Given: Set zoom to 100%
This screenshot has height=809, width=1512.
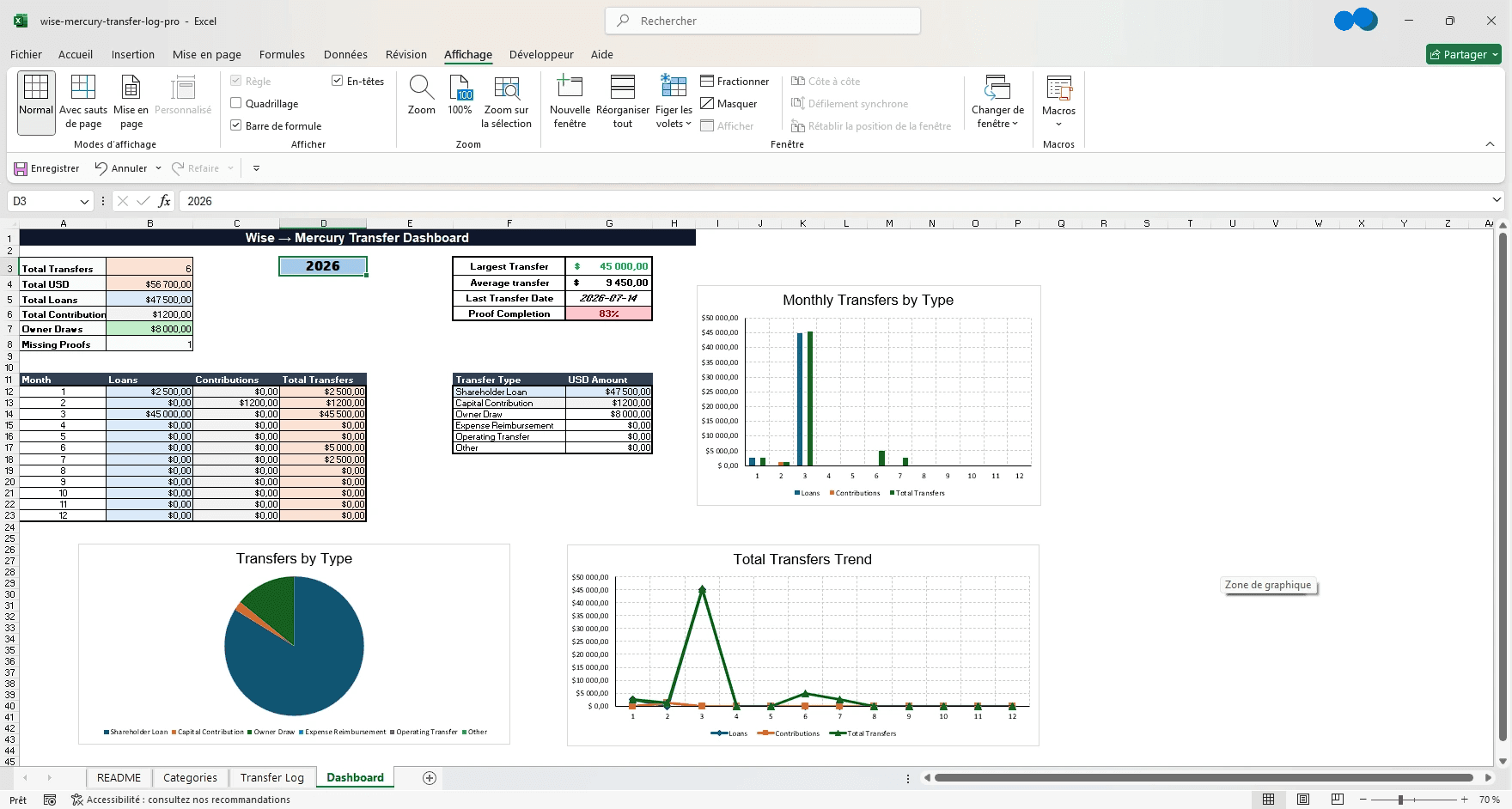Looking at the screenshot, I should click(x=460, y=95).
